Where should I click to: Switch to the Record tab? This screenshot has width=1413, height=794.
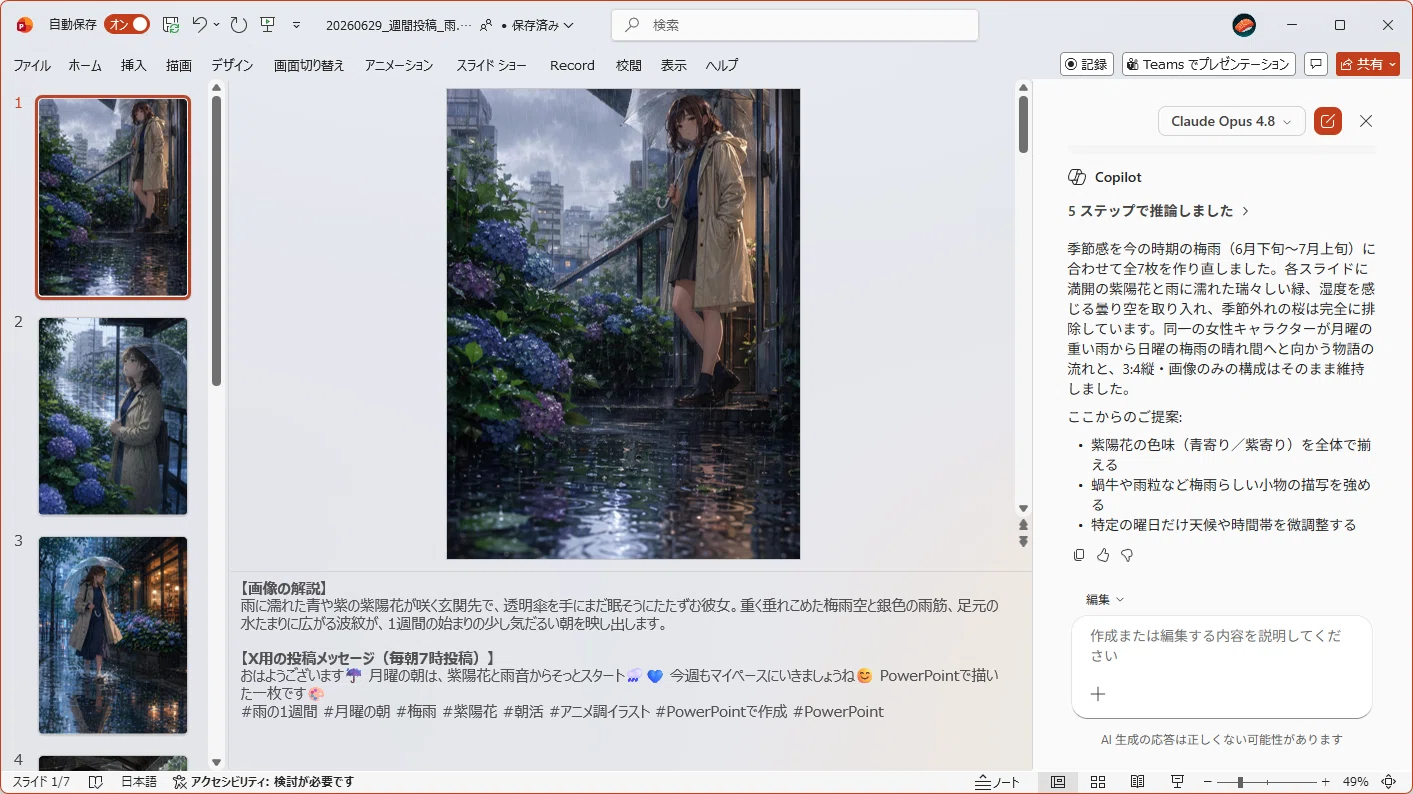click(572, 65)
